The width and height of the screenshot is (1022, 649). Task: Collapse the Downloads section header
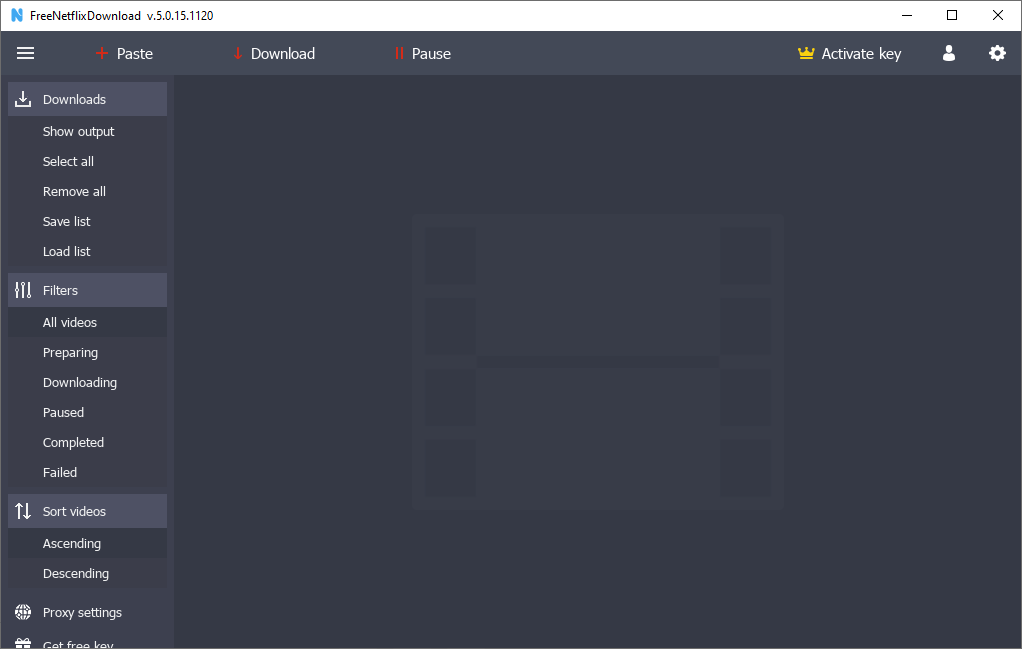click(87, 99)
